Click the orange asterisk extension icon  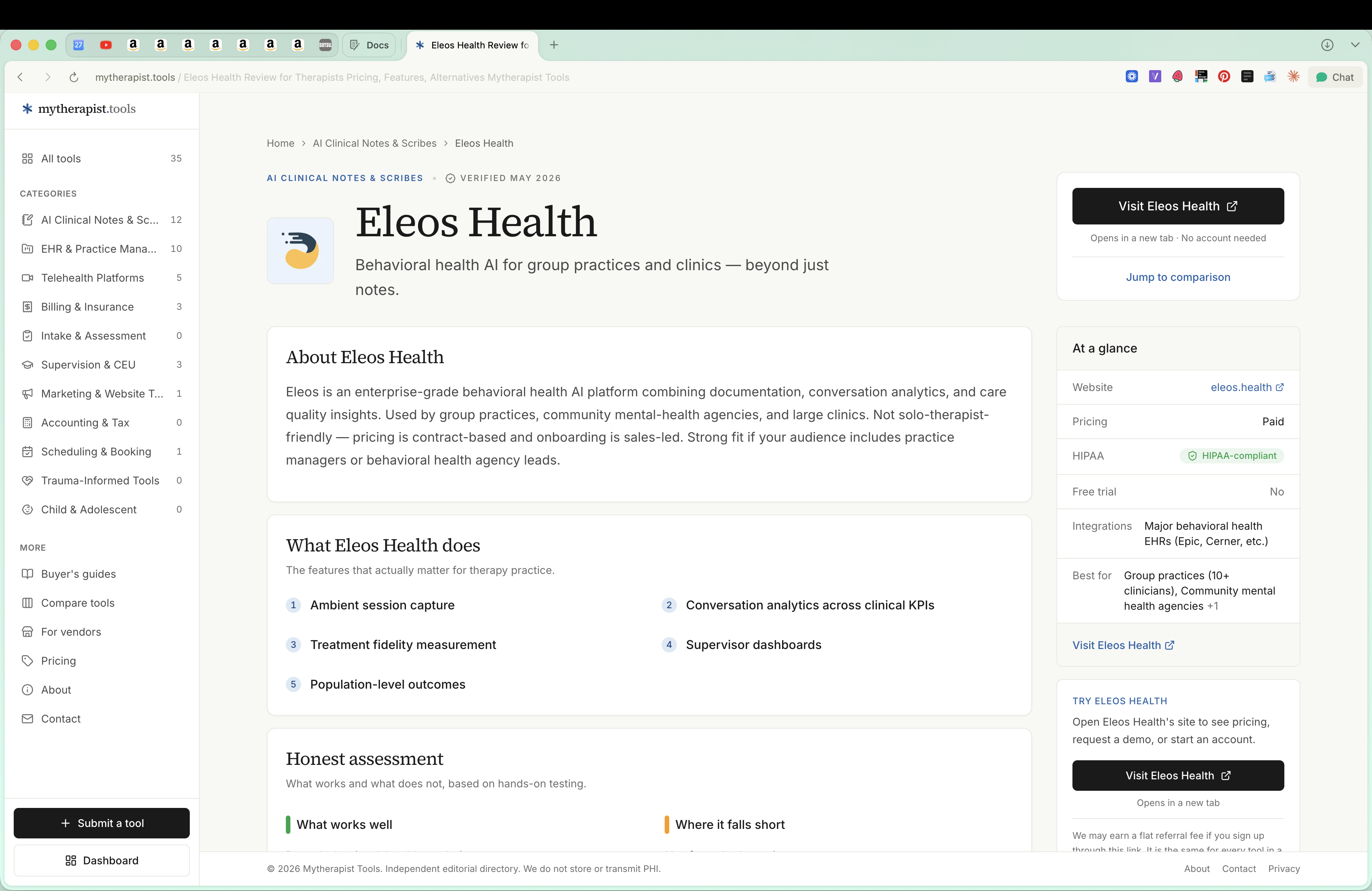pos(1293,77)
